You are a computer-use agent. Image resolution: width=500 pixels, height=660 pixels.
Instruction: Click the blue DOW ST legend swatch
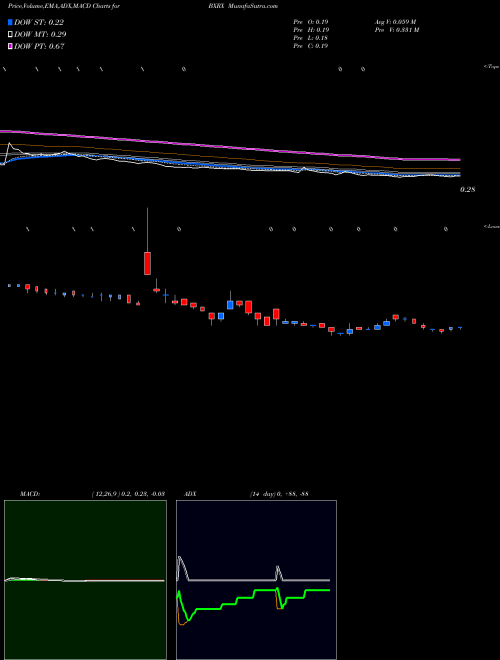tap(10, 22)
